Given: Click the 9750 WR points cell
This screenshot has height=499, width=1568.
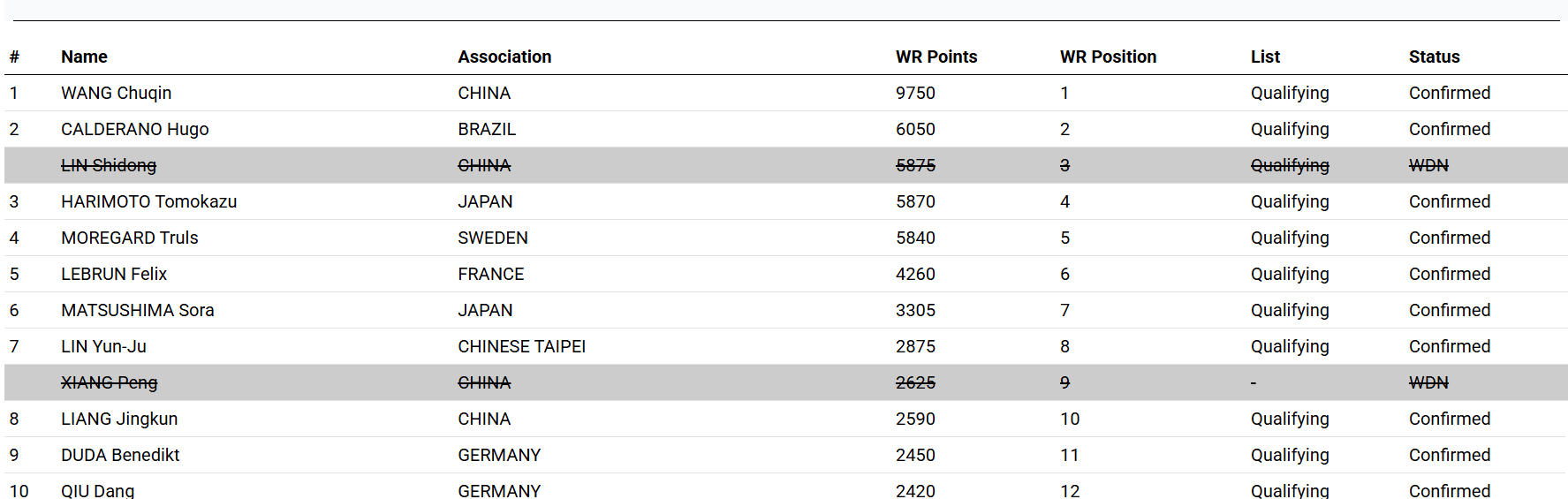Looking at the screenshot, I should pos(915,93).
